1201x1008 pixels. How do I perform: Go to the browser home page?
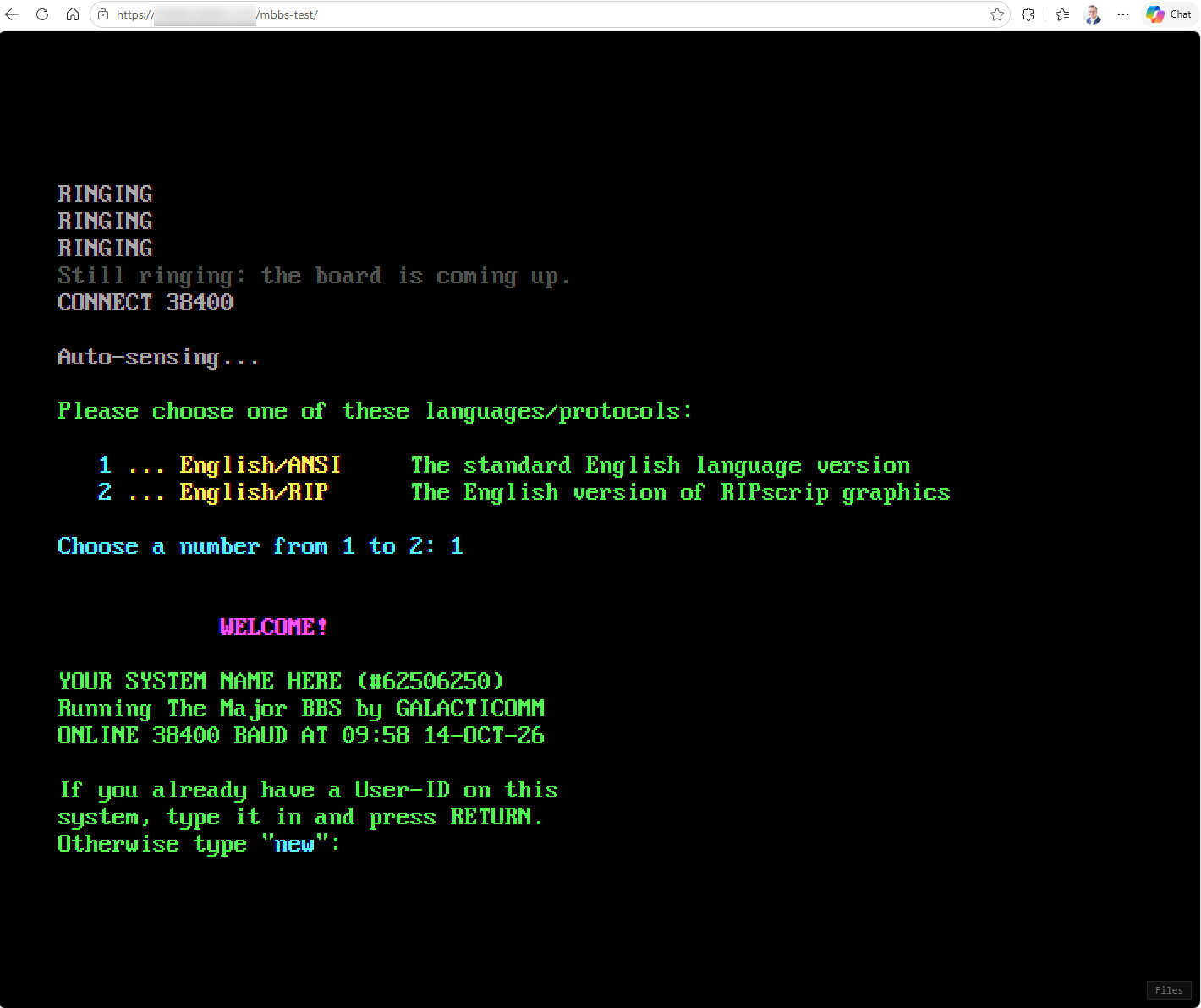coord(73,14)
